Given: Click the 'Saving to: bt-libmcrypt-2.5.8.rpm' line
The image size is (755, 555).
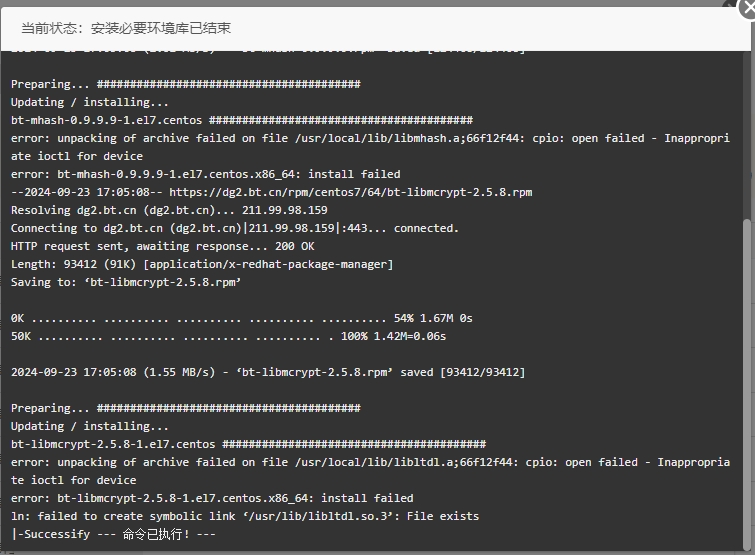Looking at the screenshot, I should [126, 282].
